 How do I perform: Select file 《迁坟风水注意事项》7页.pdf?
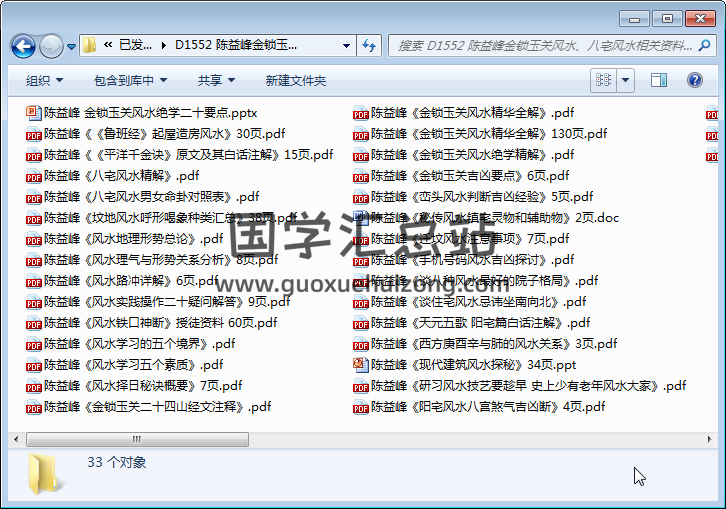tap(461, 239)
